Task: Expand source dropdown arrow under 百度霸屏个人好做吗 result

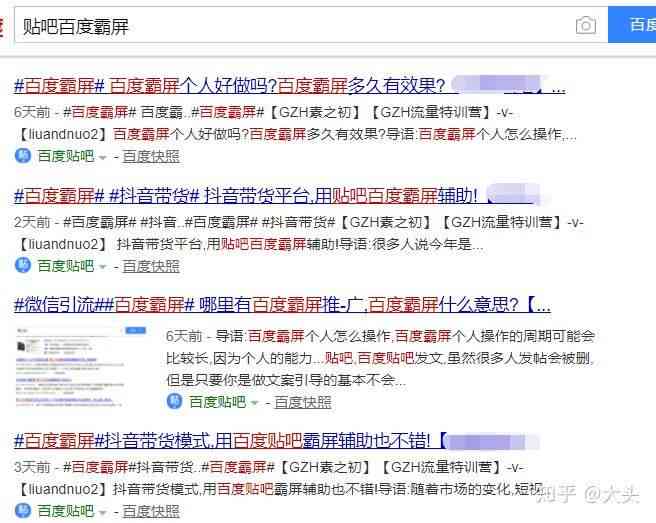Action: [102, 158]
